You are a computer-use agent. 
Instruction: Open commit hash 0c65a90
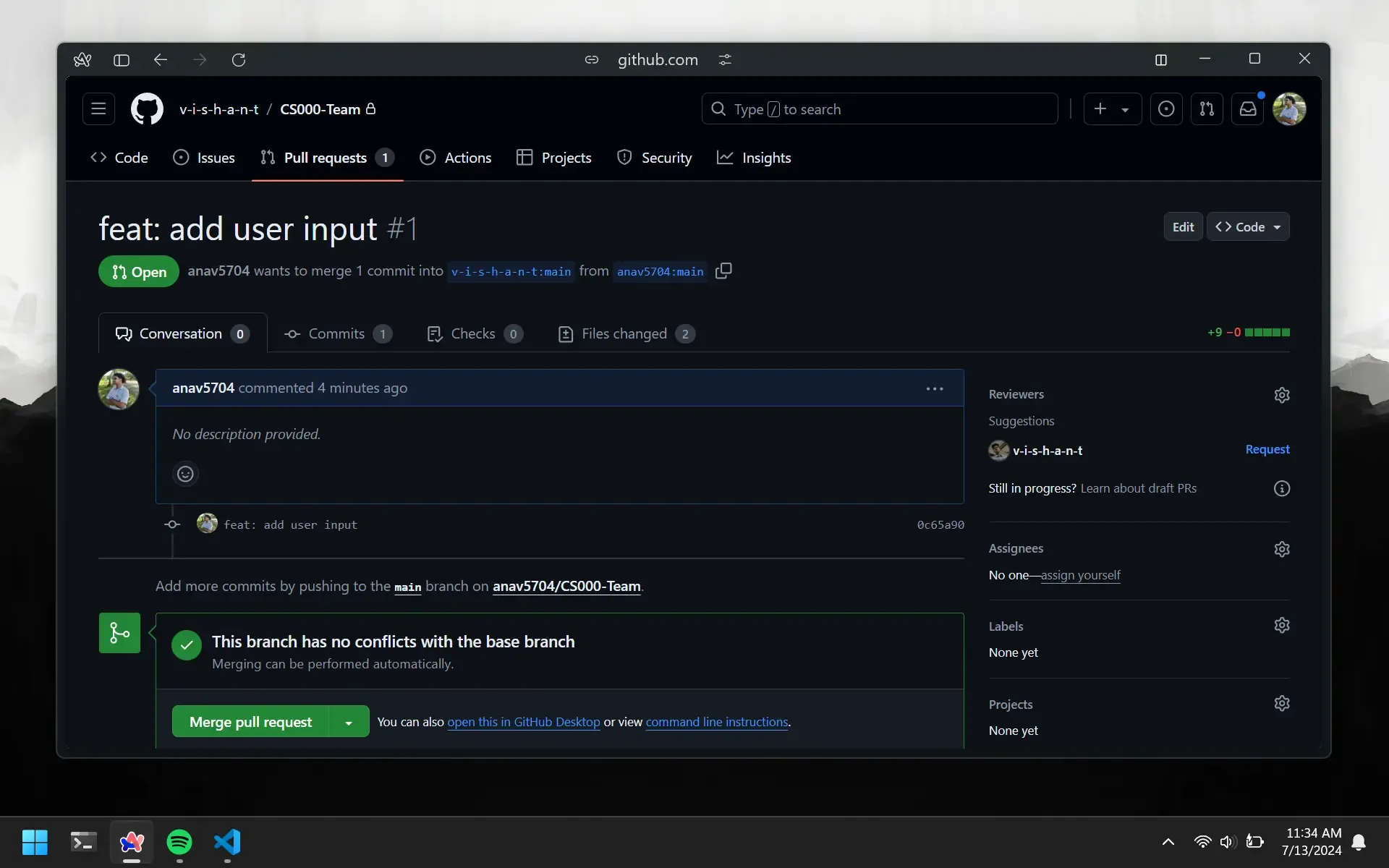[x=940, y=524]
